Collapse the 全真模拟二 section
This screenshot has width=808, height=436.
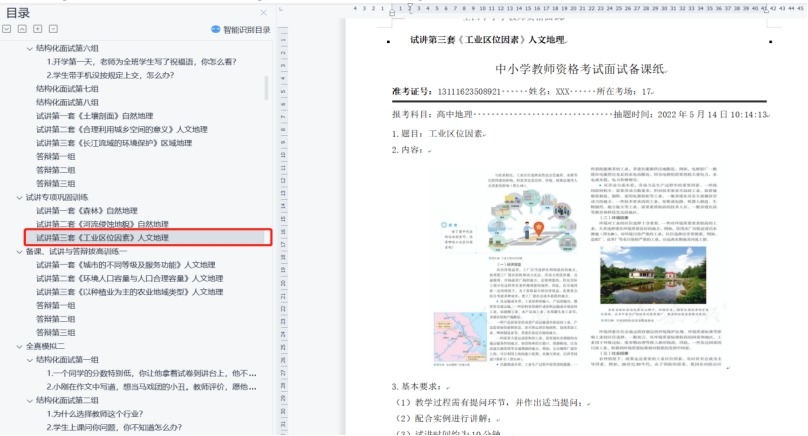[18, 346]
